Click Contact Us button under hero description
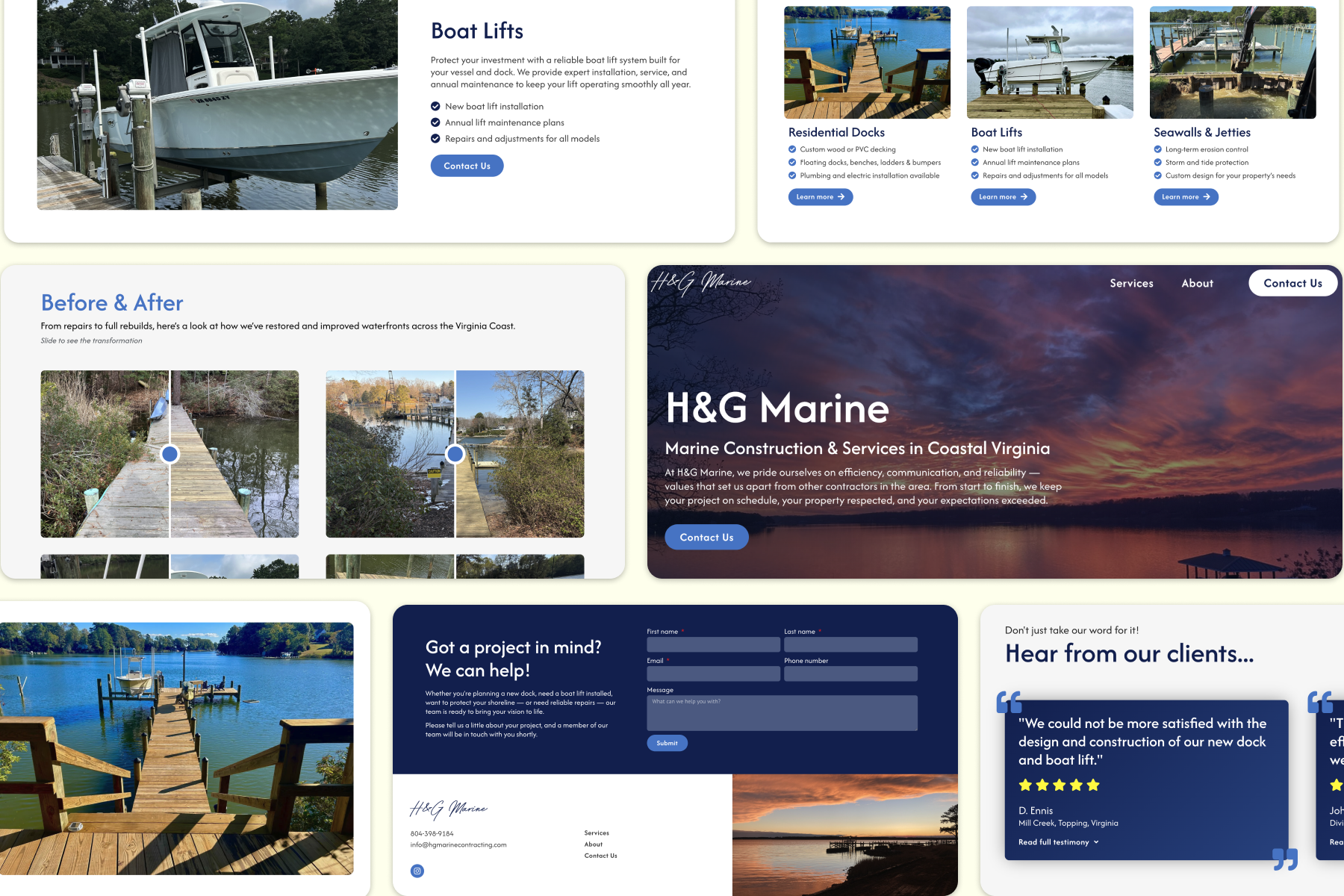This screenshot has width=1344, height=896. [x=706, y=537]
